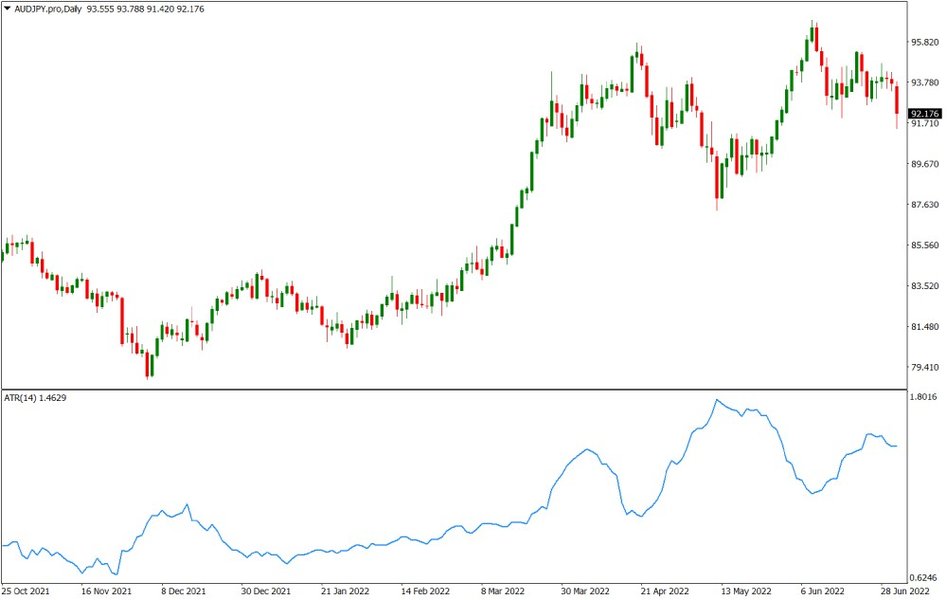Click the 8 Dec 2021 date label
This screenshot has height=600, width=947.
[184, 590]
